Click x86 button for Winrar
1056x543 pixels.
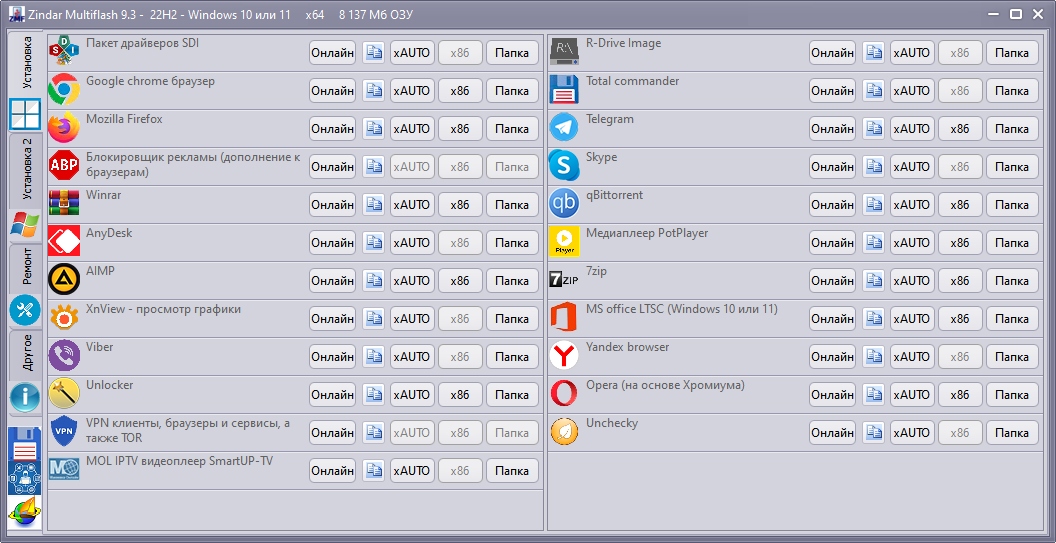pyautogui.click(x=461, y=204)
